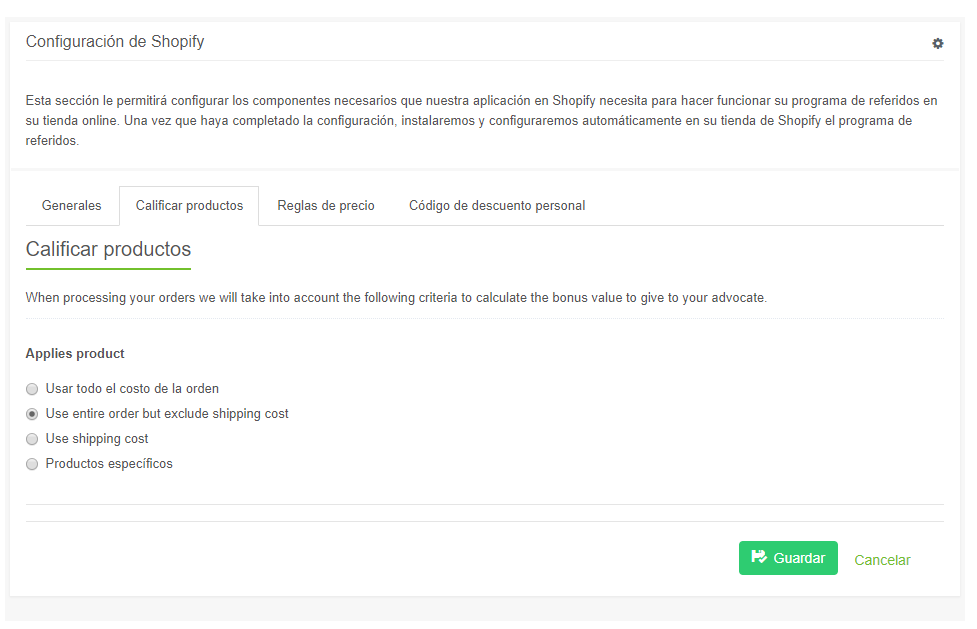Go to Código de descuento personal tab
Screen dimensions: 977x629
[497, 206]
